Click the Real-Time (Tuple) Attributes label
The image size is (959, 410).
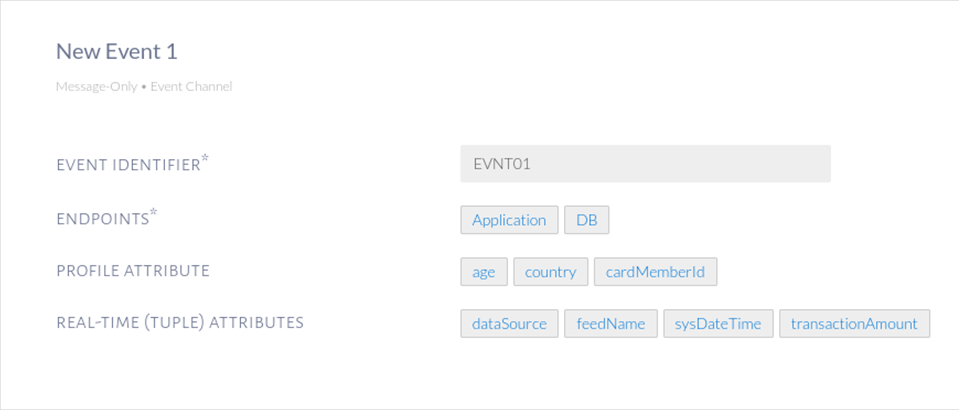point(180,323)
